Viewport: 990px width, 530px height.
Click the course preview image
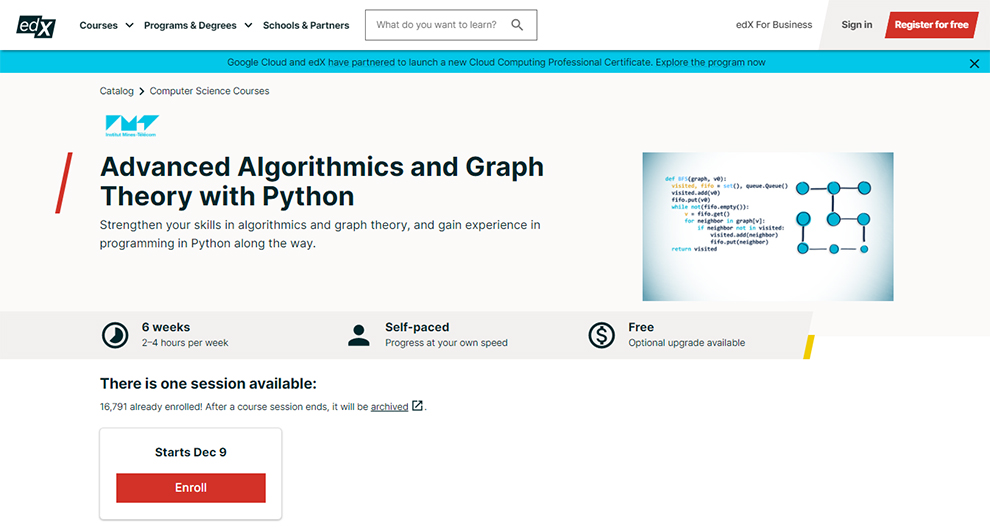(x=768, y=226)
